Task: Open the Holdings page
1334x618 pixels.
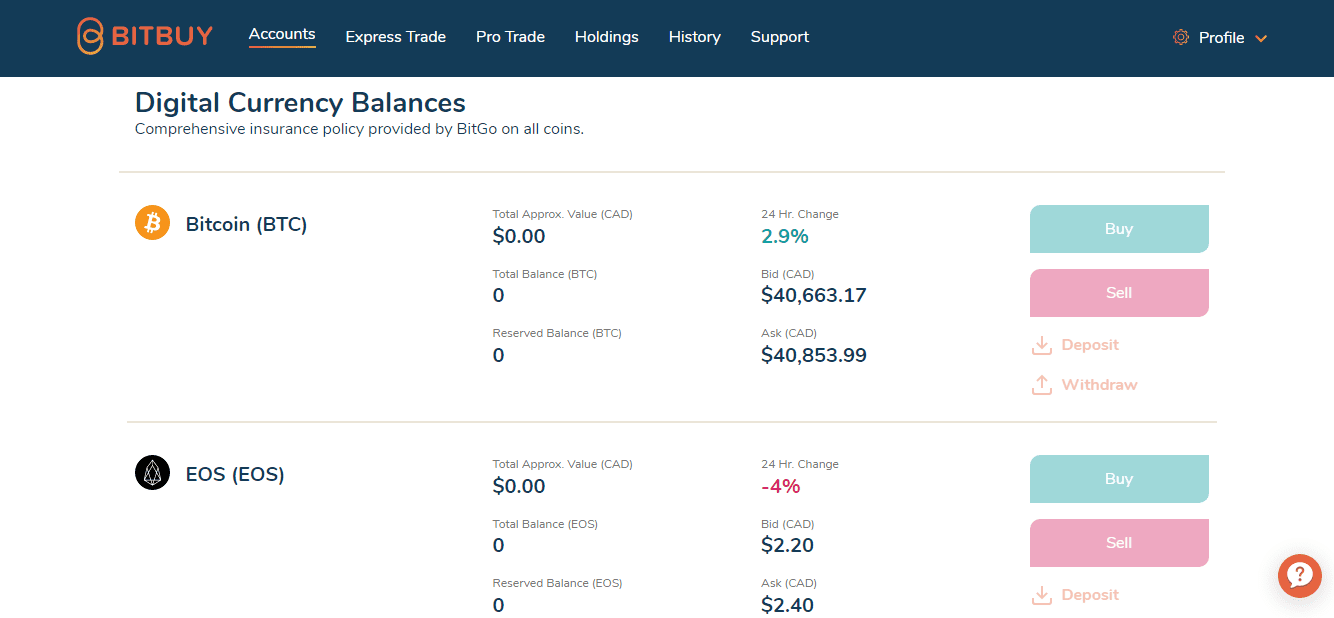Action: pyautogui.click(x=607, y=37)
